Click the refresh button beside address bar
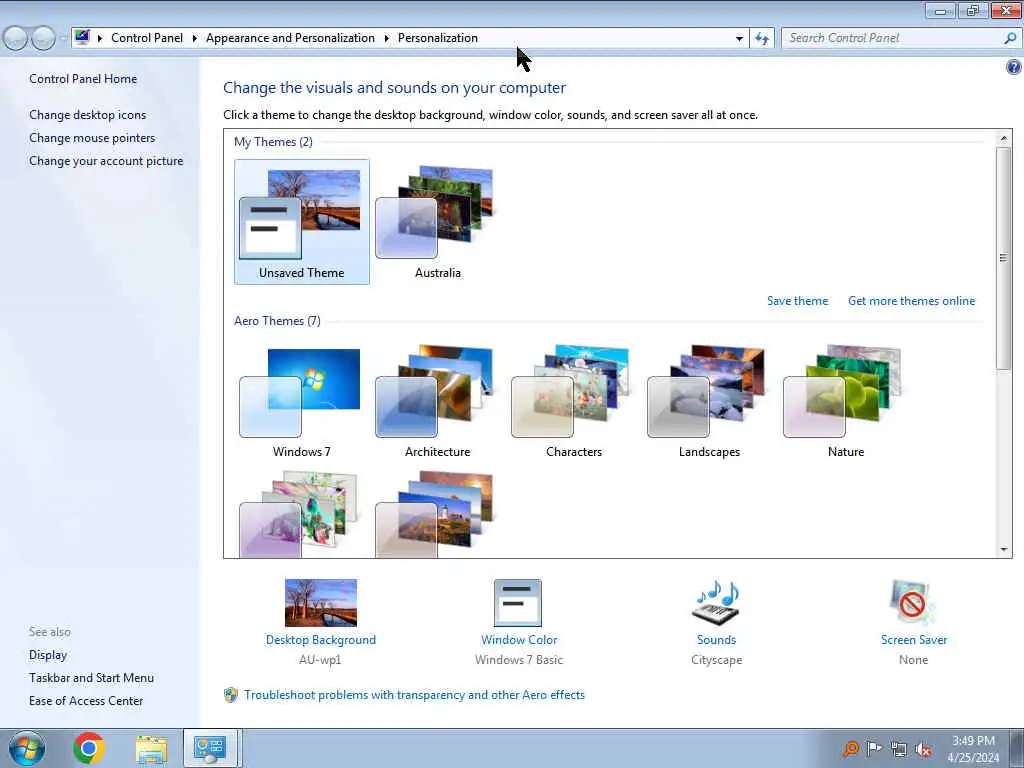 click(762, 39)
